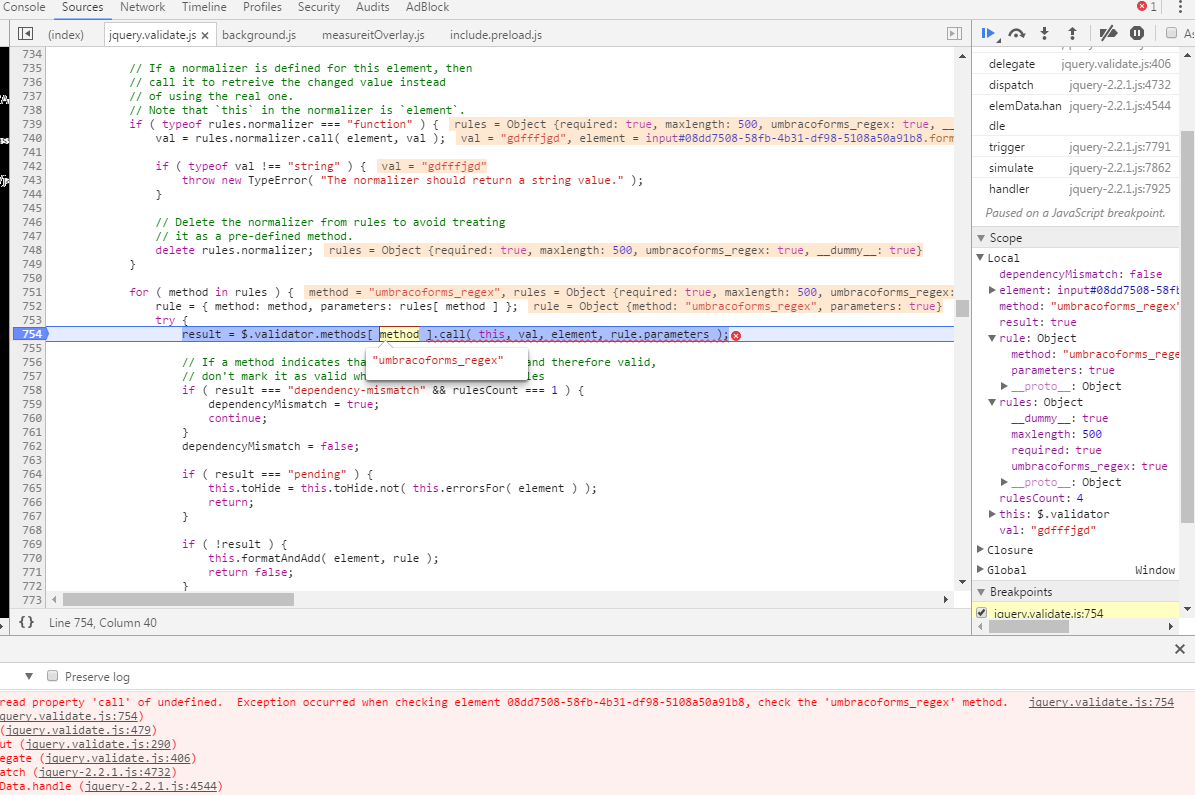The height and width of the screenshot is (795, 1195).
Task: Click the code pane scroll right arrow
Action: pyautogui.click(x=946, y=600)
